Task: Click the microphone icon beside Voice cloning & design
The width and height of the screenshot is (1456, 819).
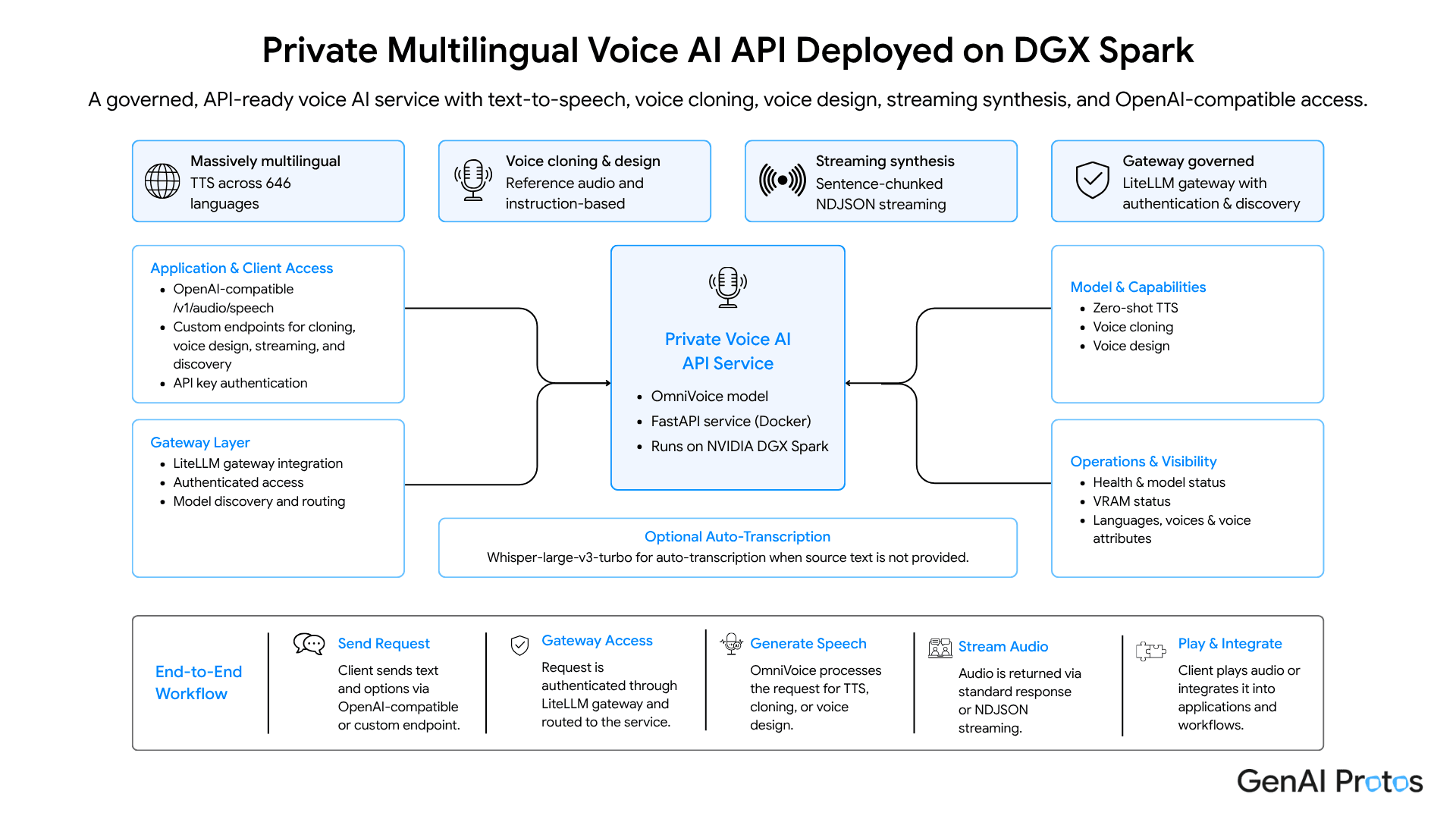Action: (473, 180)
